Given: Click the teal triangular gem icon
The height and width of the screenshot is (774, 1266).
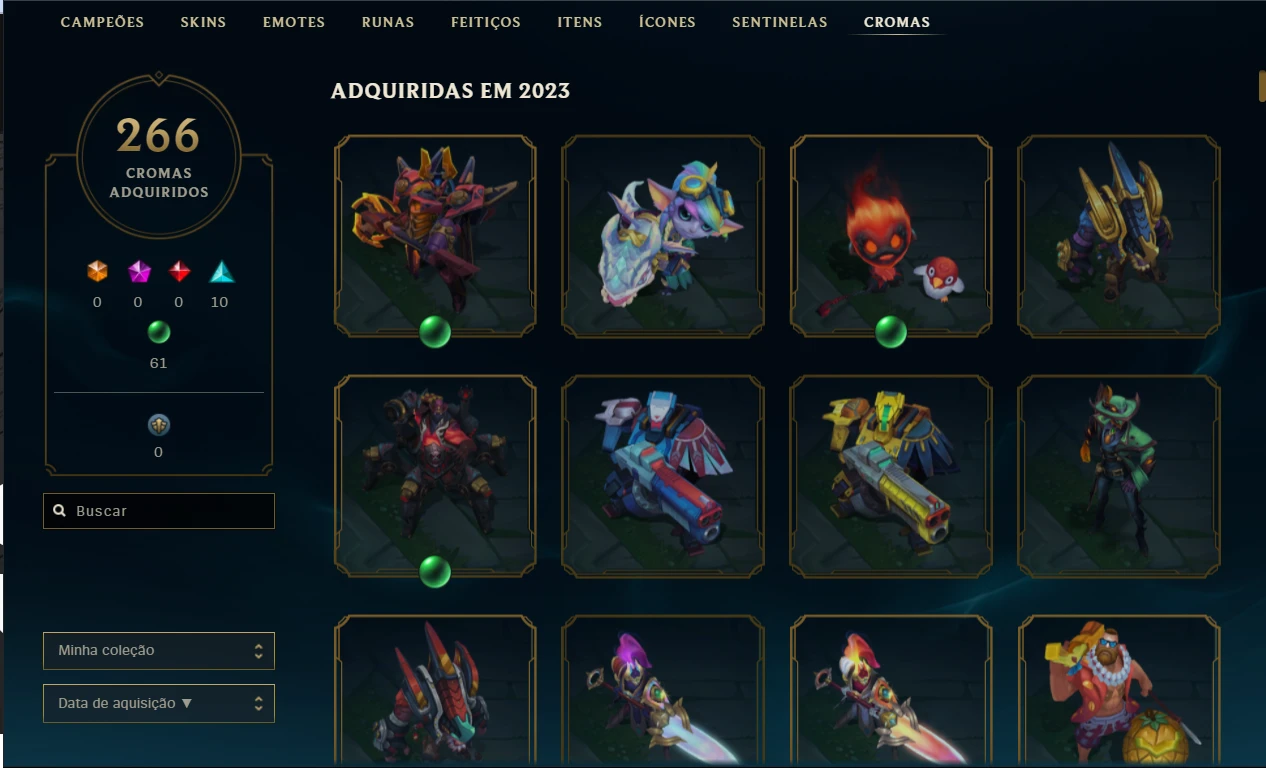Looking at the screenshot, I should point(221,271).
